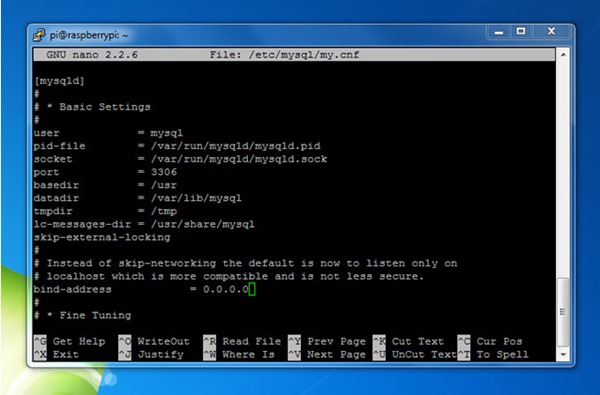Click the '# * Fine Tuning' comment
The image size is (600, 395).
pos(82,315)
